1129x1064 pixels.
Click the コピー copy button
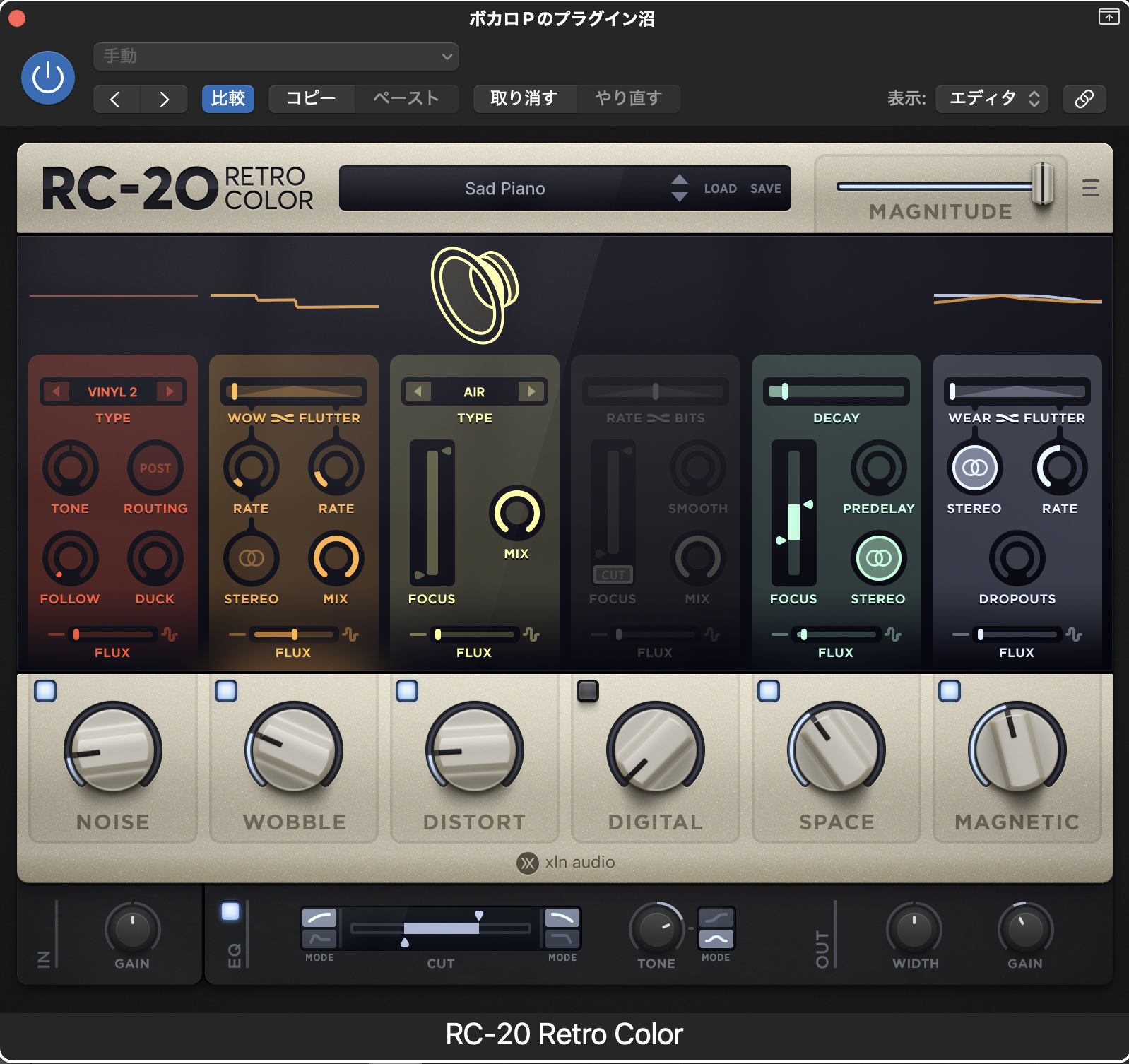(311, 99)
